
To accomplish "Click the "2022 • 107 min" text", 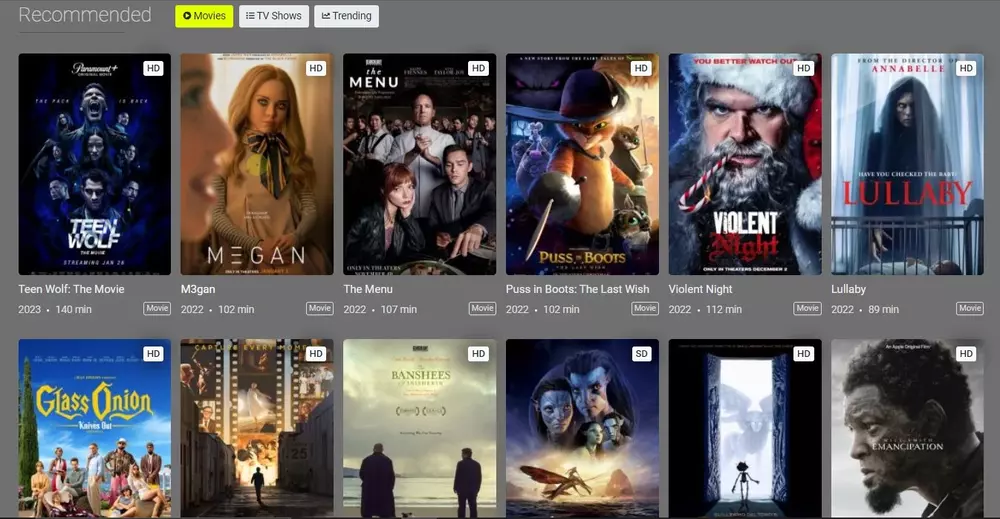I will pos(380,309).
